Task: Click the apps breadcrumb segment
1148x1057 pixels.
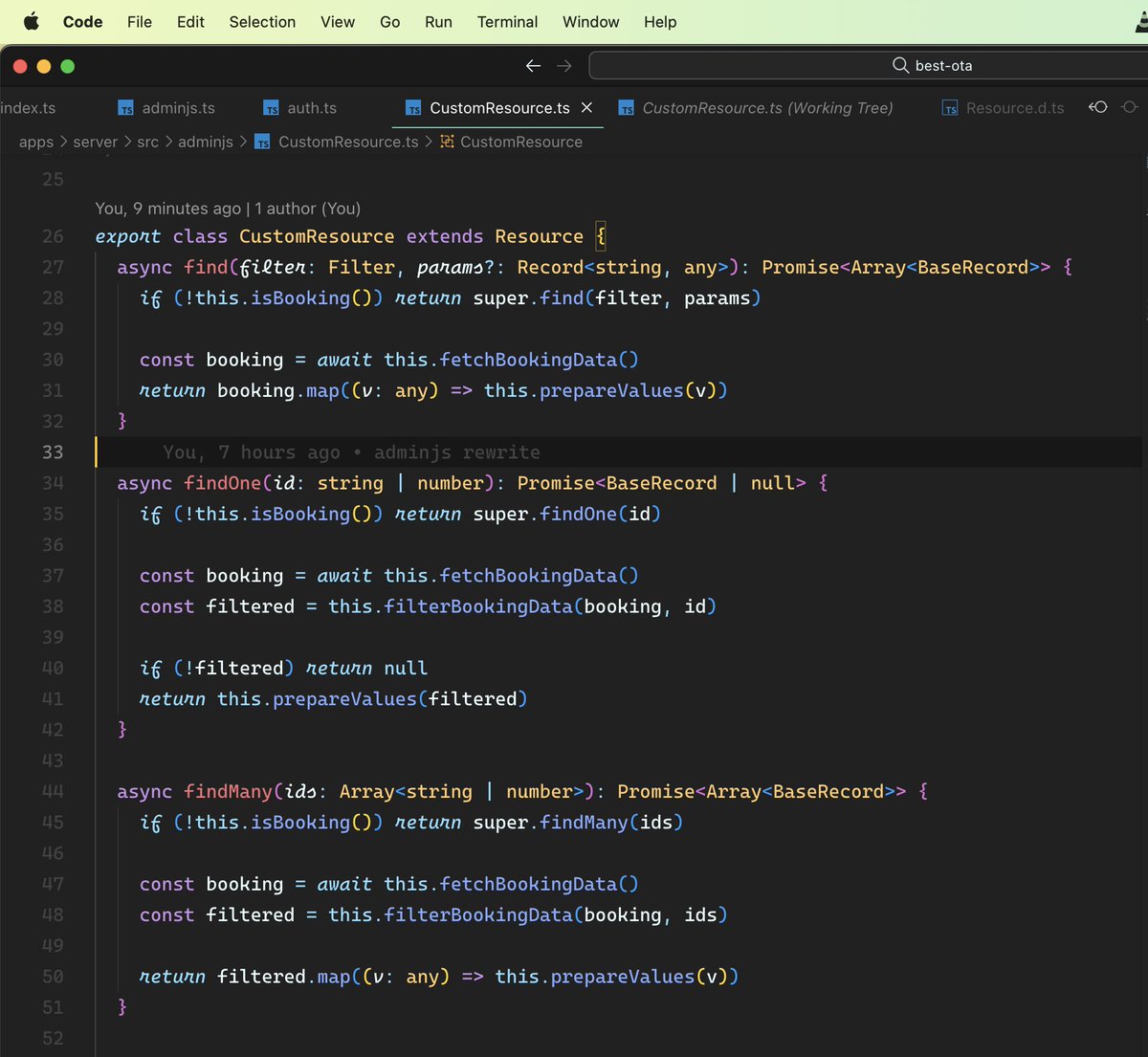Action: (x=36, y=142)
